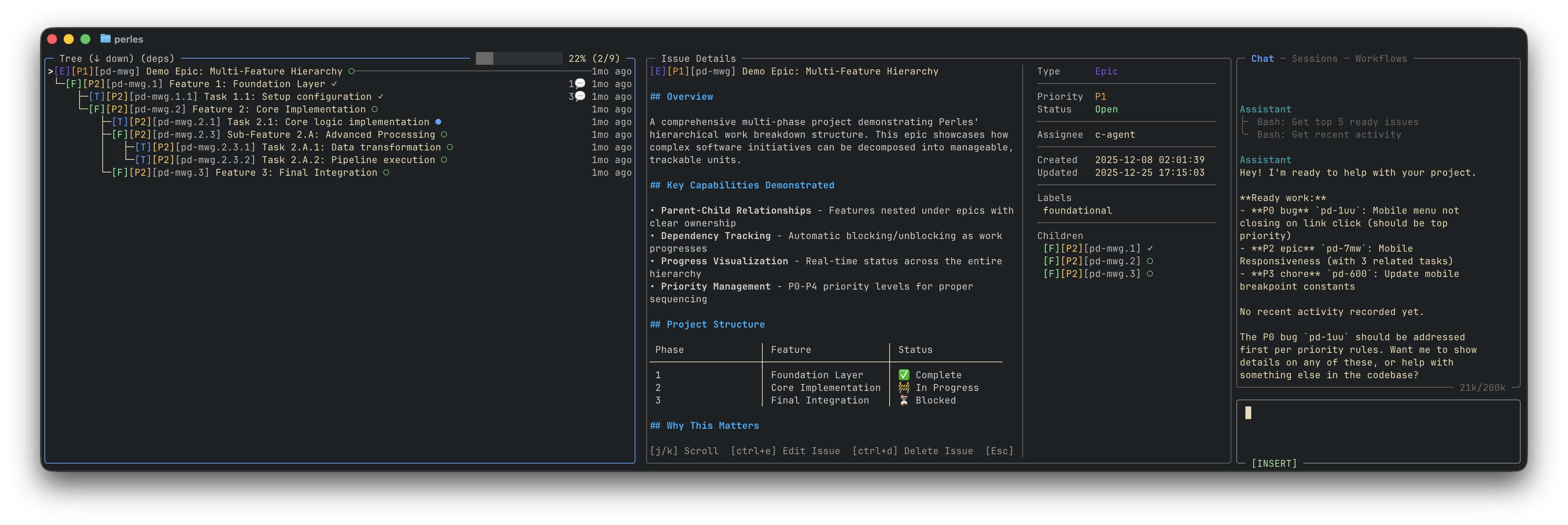This screenshot has width=1568, height=525.
Task: Open the Workflows tab
Action: point(1381,59)
